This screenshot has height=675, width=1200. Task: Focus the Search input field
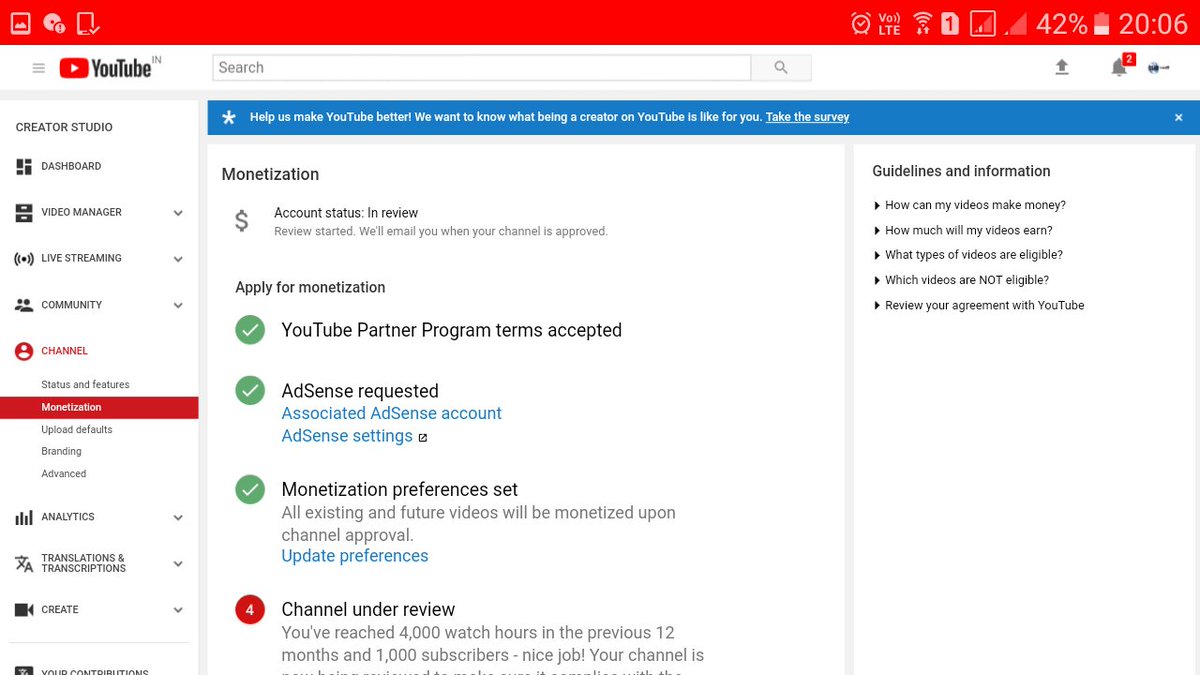[482, 68]
